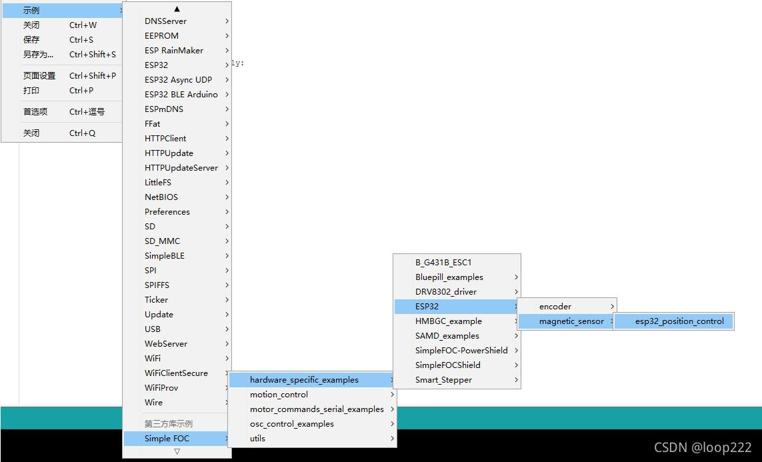Select hardware_specific_examples item
This screenshot has width=762, height=462.
click(x=312, y=380)
